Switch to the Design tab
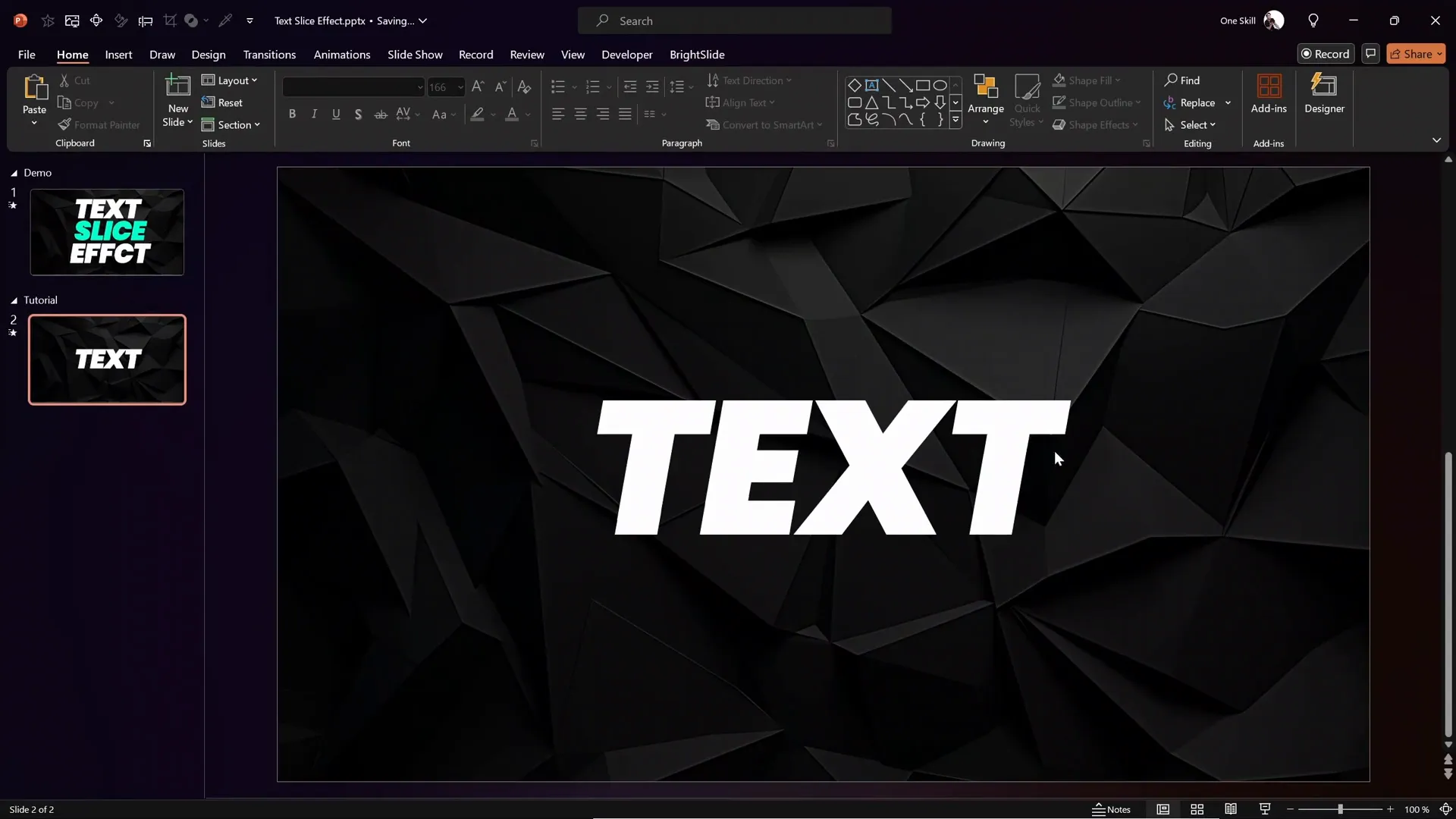This screenshot has height=819, width=1456. (209, 54)
